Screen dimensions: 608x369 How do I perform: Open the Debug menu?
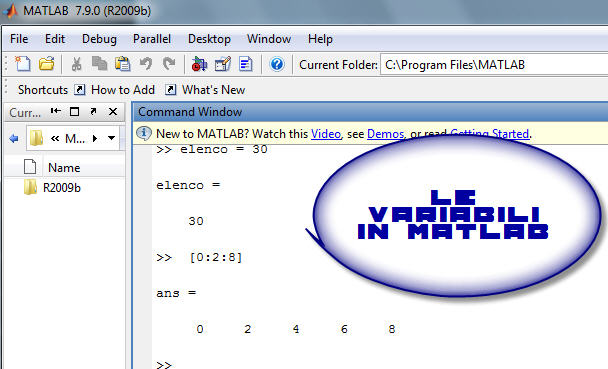click(99, 39)
